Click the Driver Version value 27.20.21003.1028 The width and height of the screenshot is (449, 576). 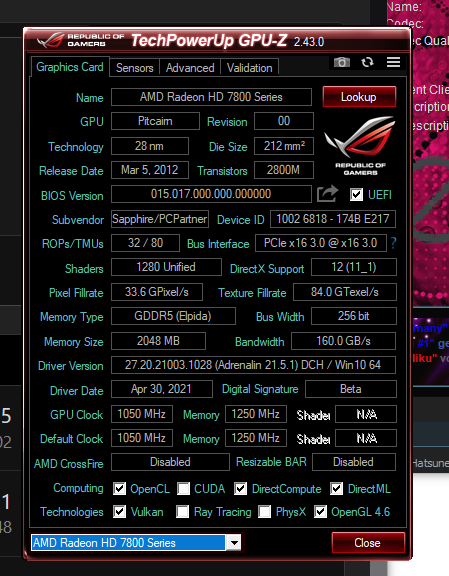coord(254,365)
